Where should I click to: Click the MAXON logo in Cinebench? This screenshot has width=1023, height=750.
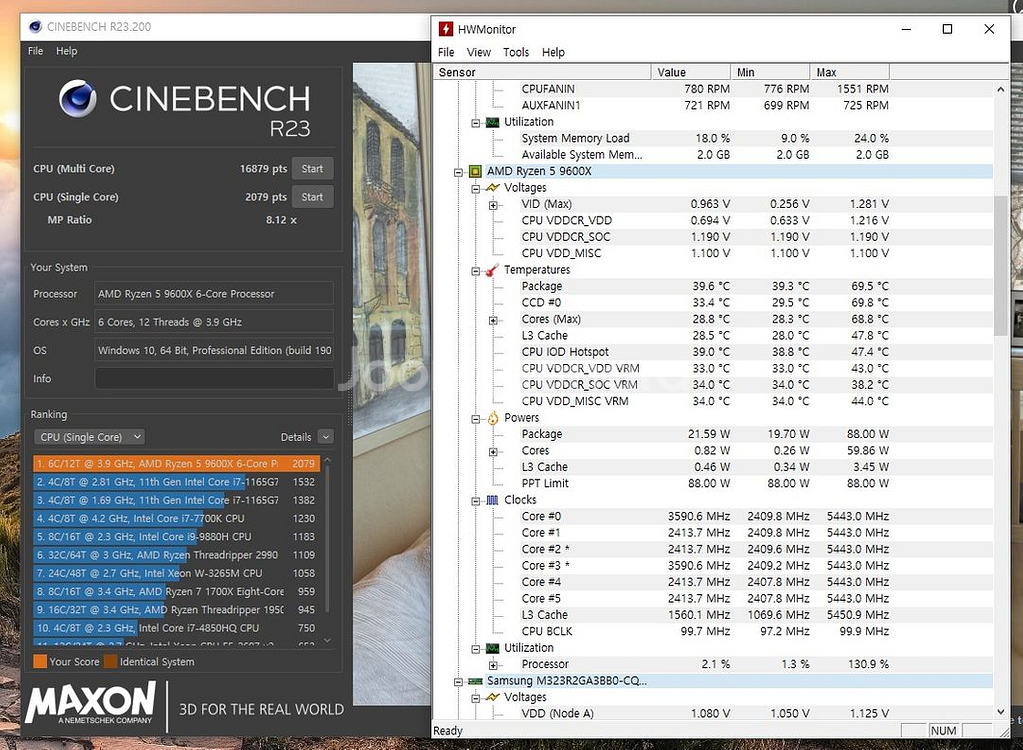pyautogui.click(x=91, y=702)
